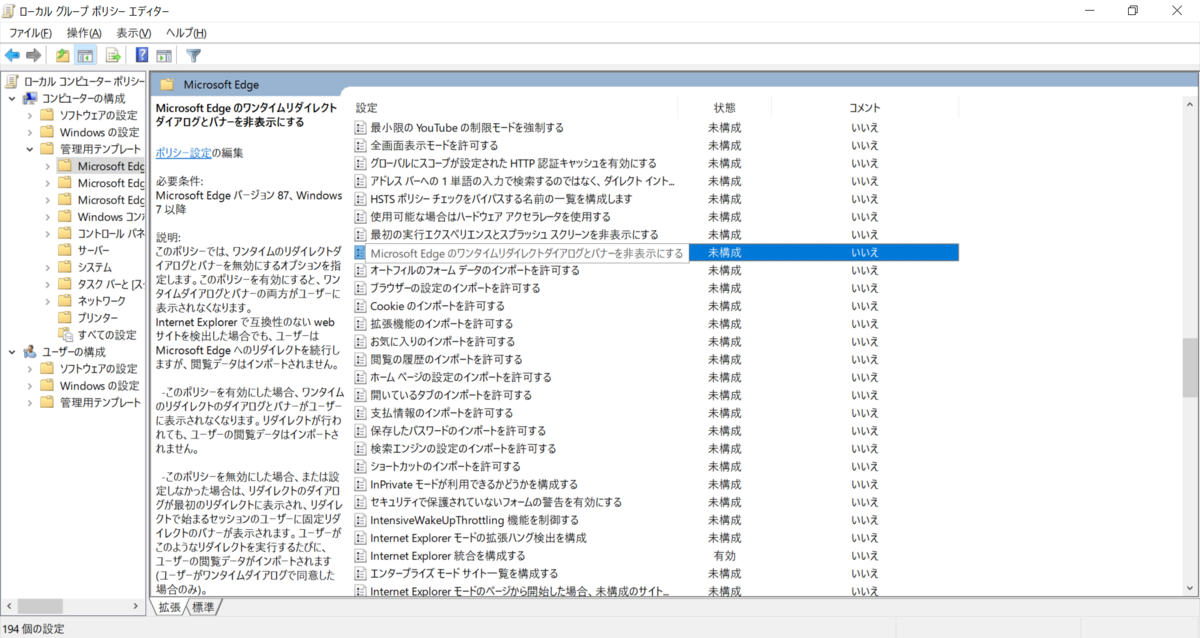This screenshot has height=638, width=1200.
Task: Click policy icon for 拡張機能のインポートを許可する
Action: pos(362,324)
